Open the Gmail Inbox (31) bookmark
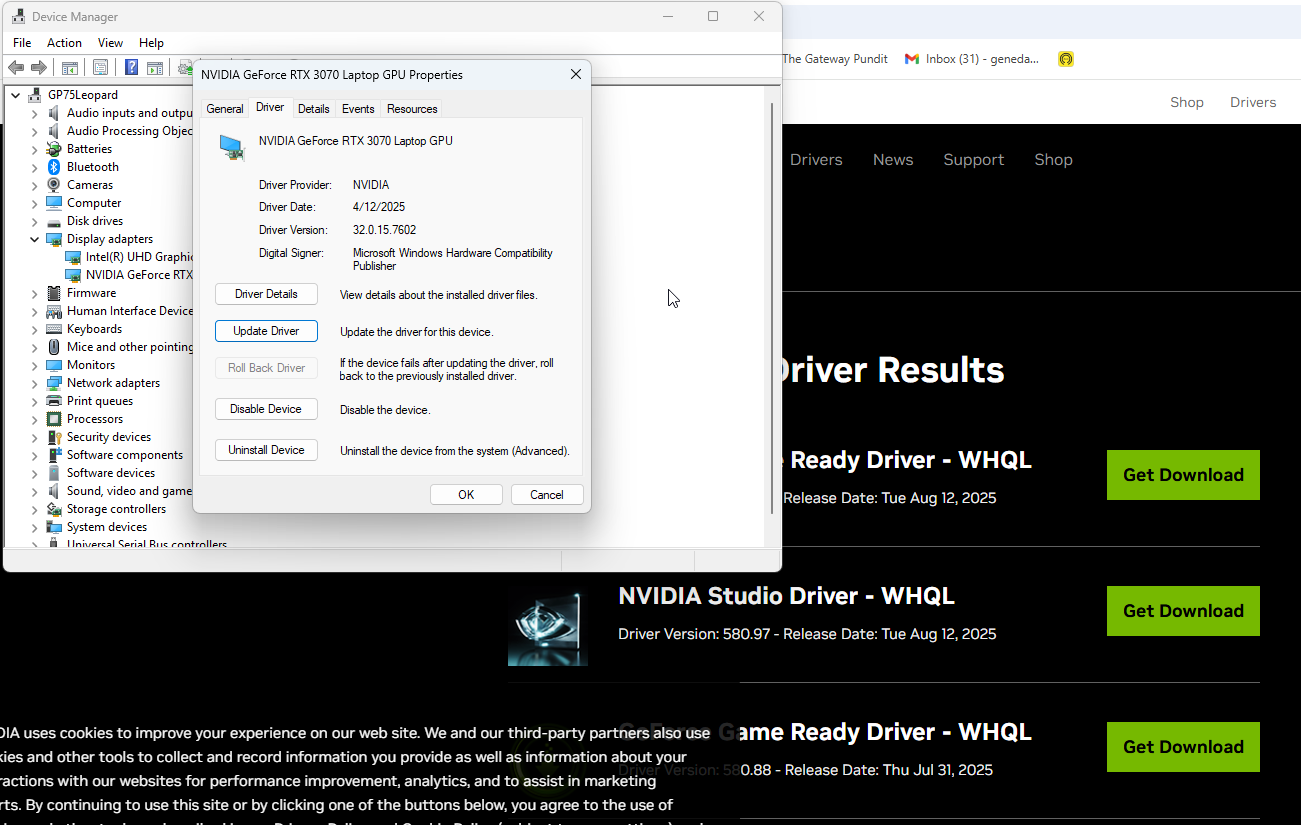Viewport: 1301px width, 825px height. click(x=972, y=59)
